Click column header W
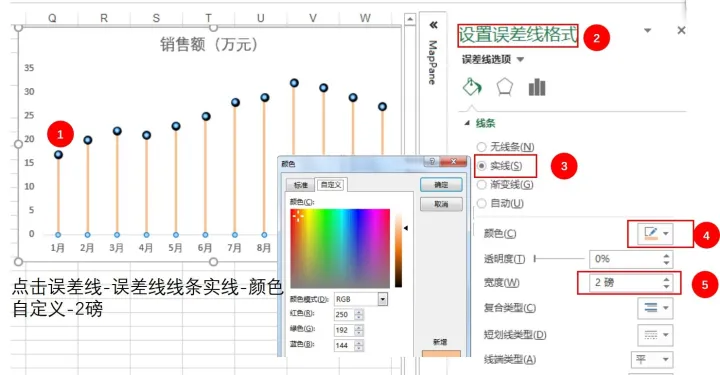 pyautogui.click(x=365, y=18)
